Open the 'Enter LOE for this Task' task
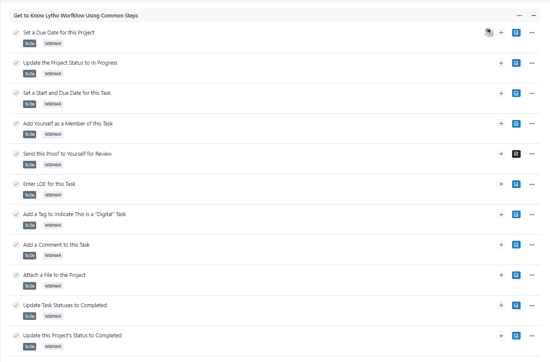This screenshot has width=550, height=362. point(49,184)
